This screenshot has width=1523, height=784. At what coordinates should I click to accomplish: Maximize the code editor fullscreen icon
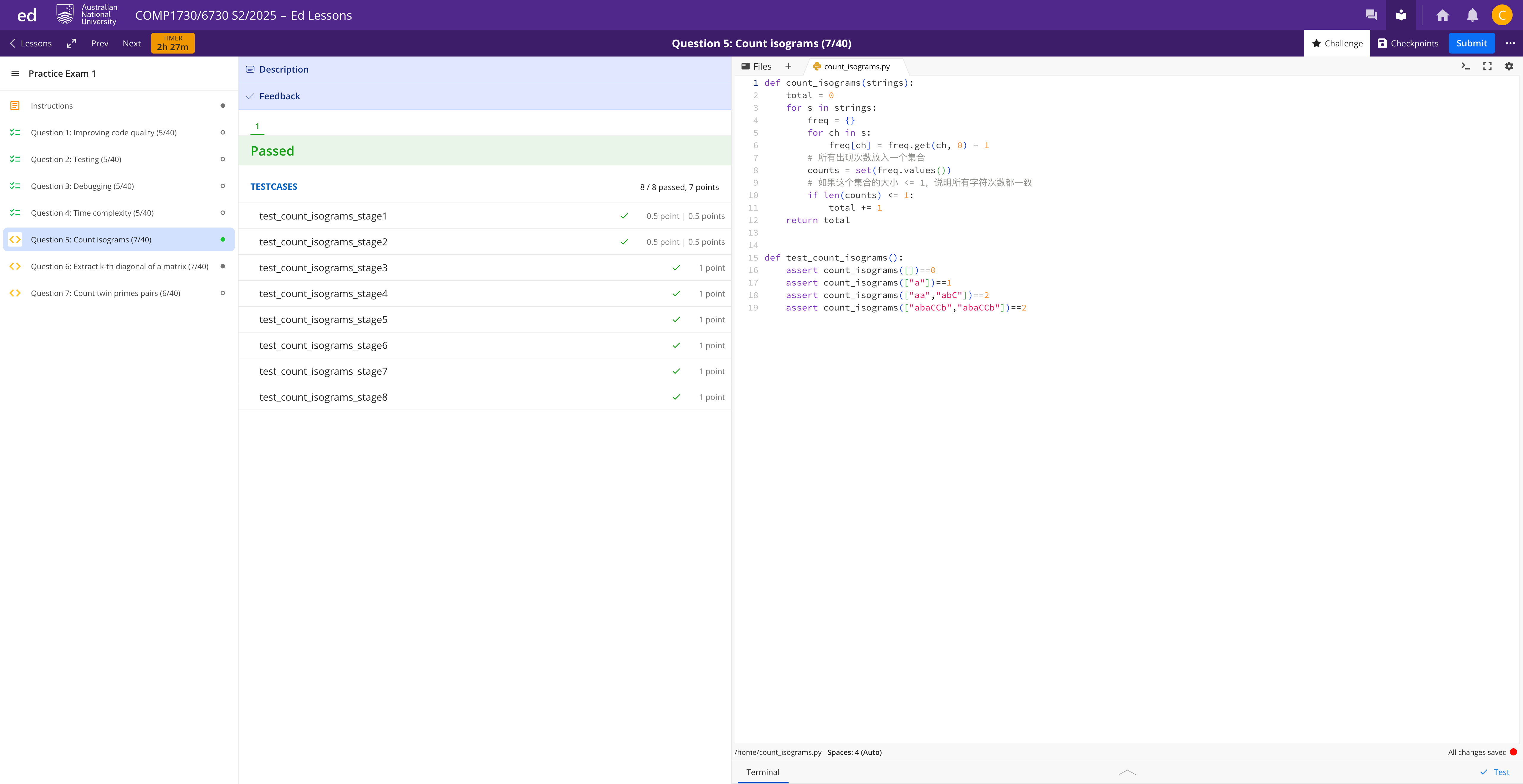[x=1487, y=66]
